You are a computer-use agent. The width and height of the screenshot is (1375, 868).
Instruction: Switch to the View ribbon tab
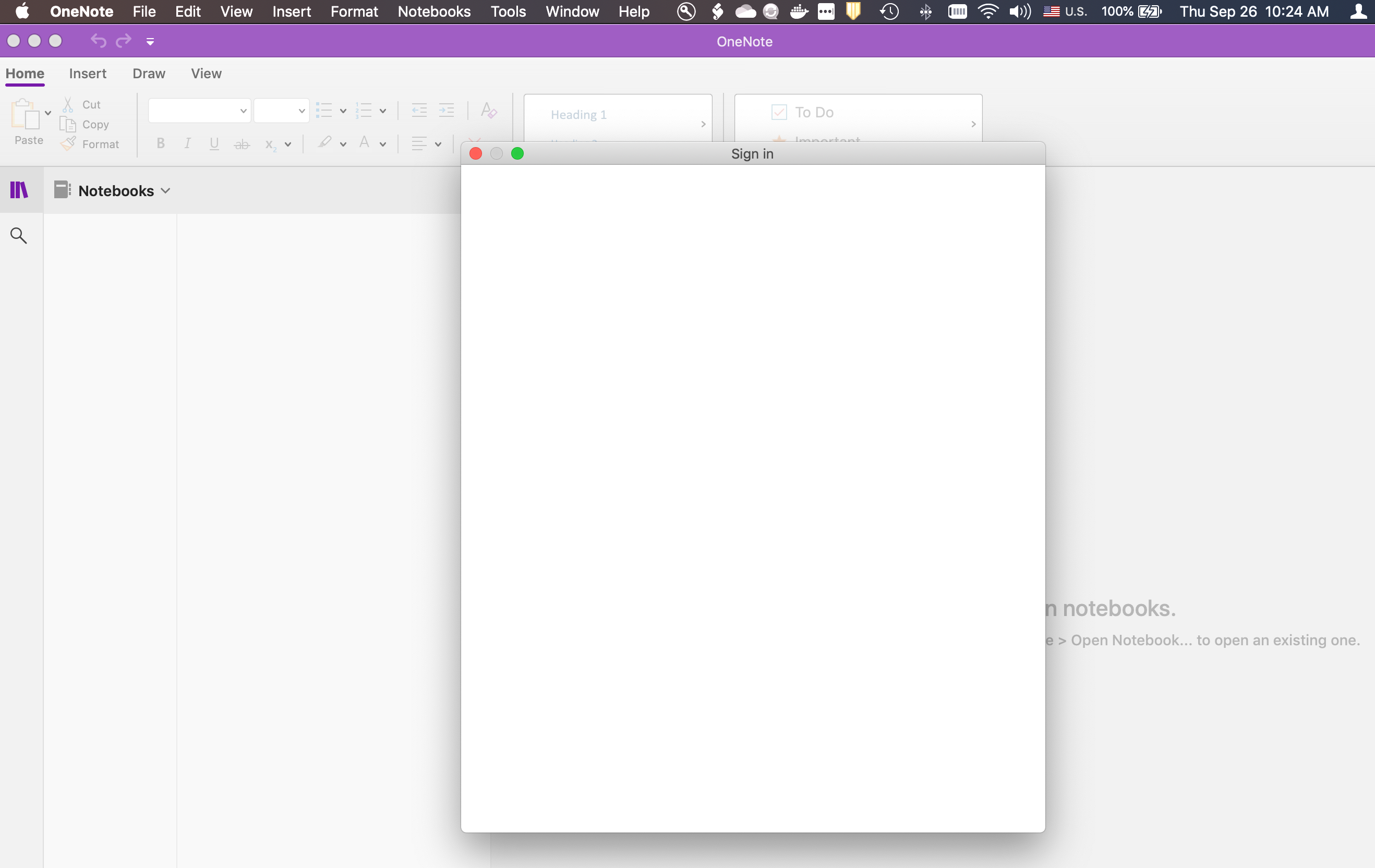click(x=206, y=74)
